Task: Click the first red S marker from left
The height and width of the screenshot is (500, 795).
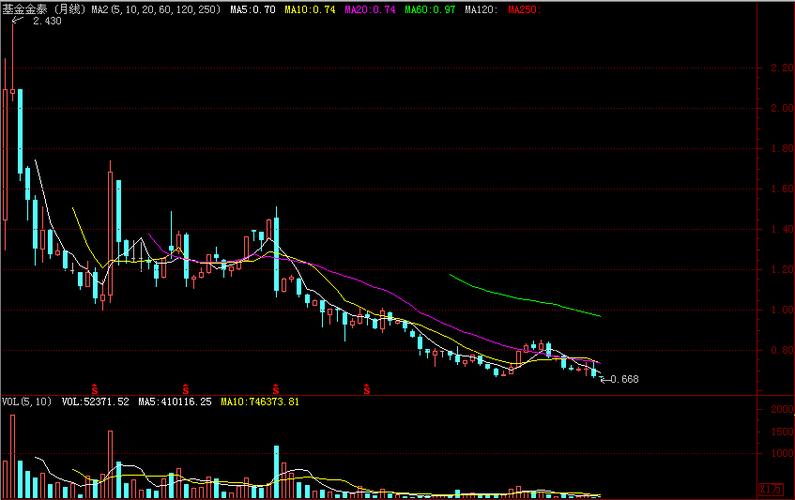Action: click(x=96, y=387)
